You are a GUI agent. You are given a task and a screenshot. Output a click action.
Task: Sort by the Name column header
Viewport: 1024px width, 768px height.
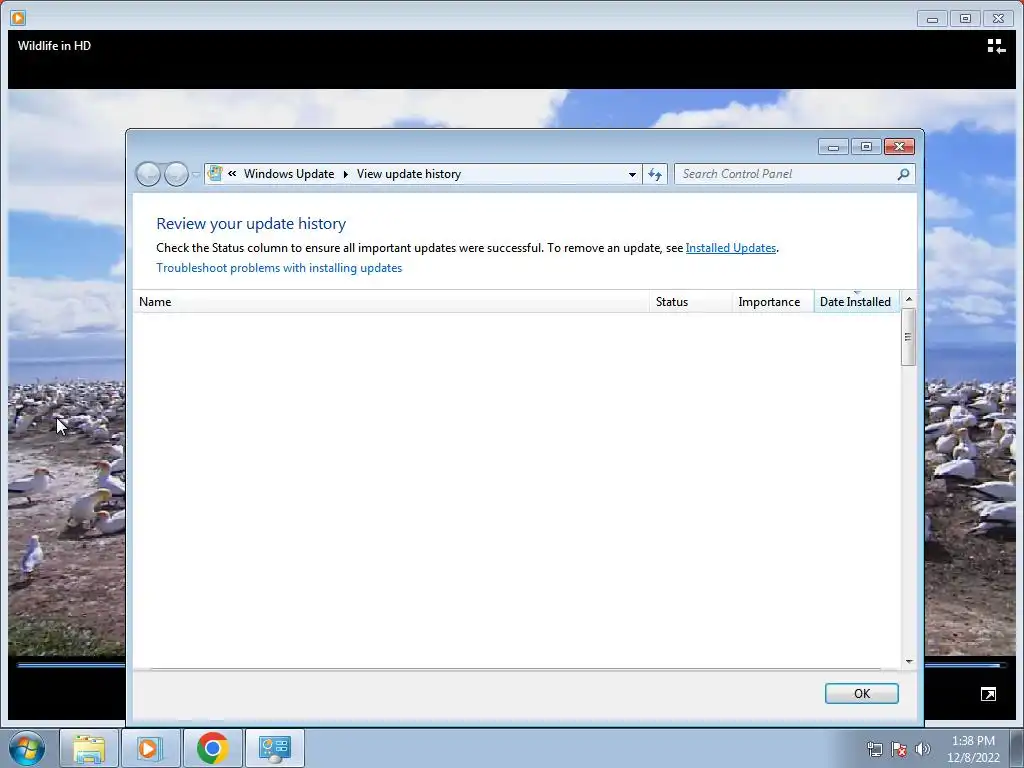[391, 302]
